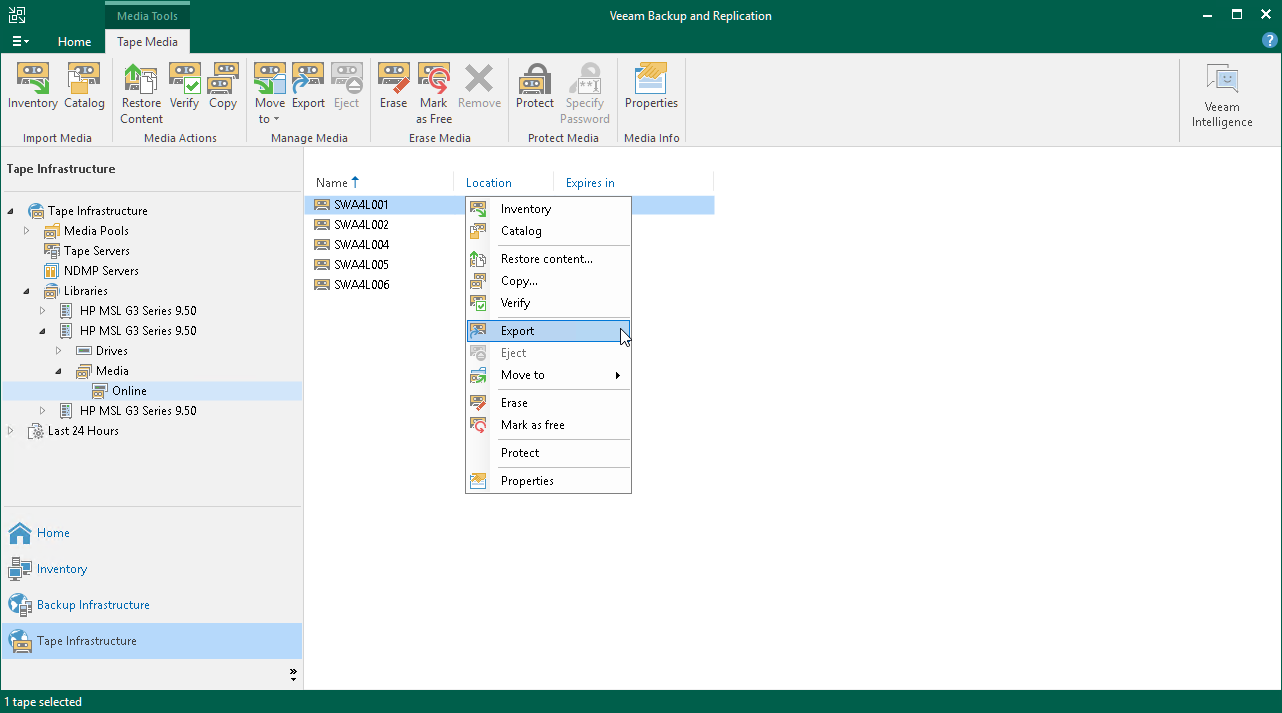Select Copy... in the context menu

tap(549, 281)
